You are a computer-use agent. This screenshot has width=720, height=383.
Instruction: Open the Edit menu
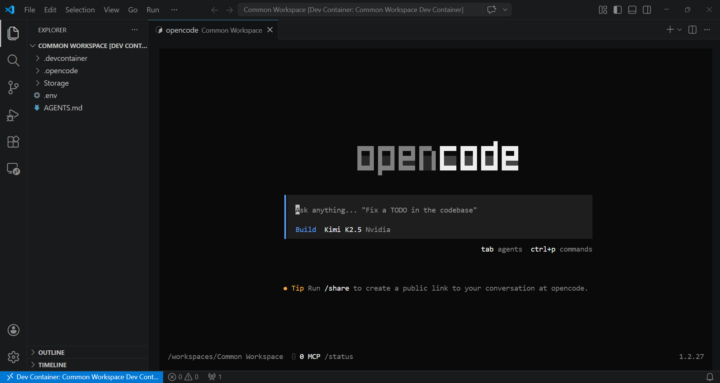point(50,10)
